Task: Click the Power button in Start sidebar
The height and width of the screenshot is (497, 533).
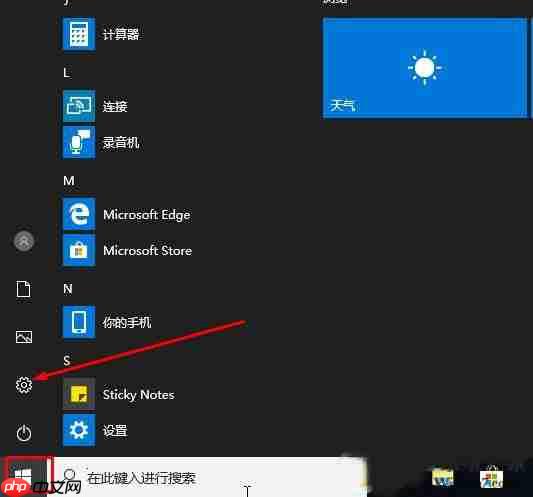Action: coord(24,433)
